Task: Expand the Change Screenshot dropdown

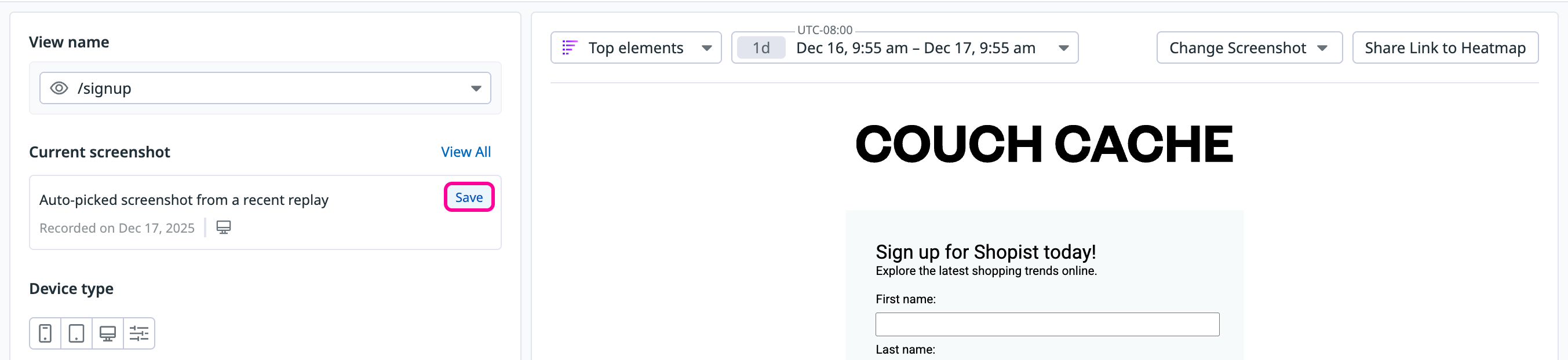Action: [1249, 47]
